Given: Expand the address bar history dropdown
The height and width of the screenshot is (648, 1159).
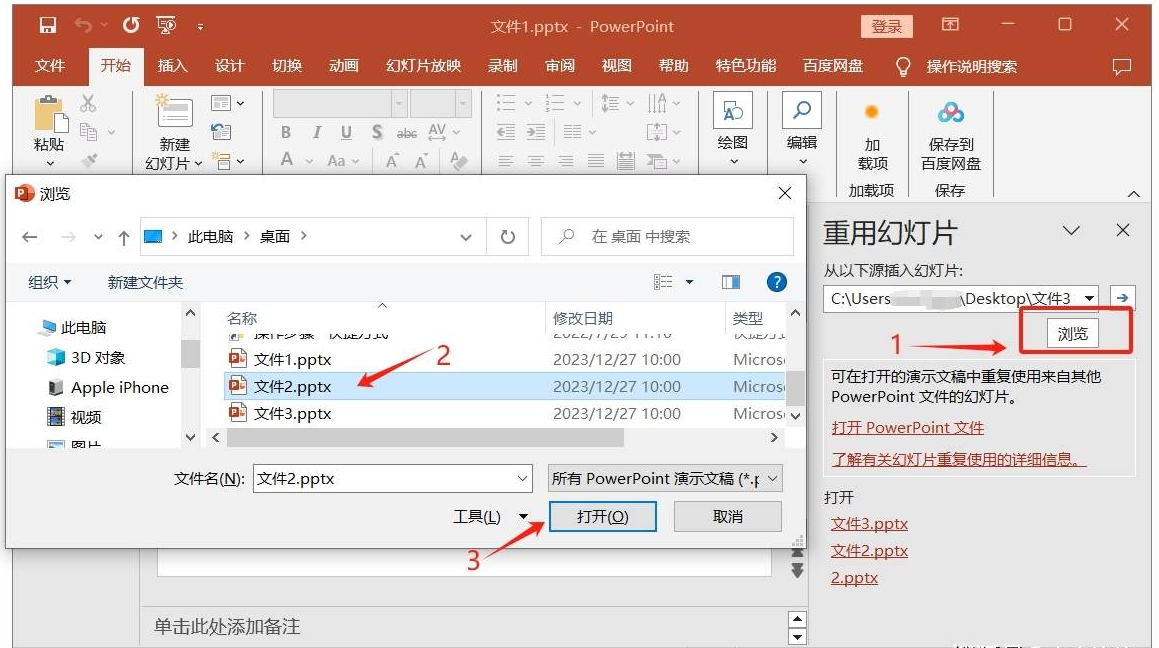Looking at the screenshot, I should (x=466, y=237).
